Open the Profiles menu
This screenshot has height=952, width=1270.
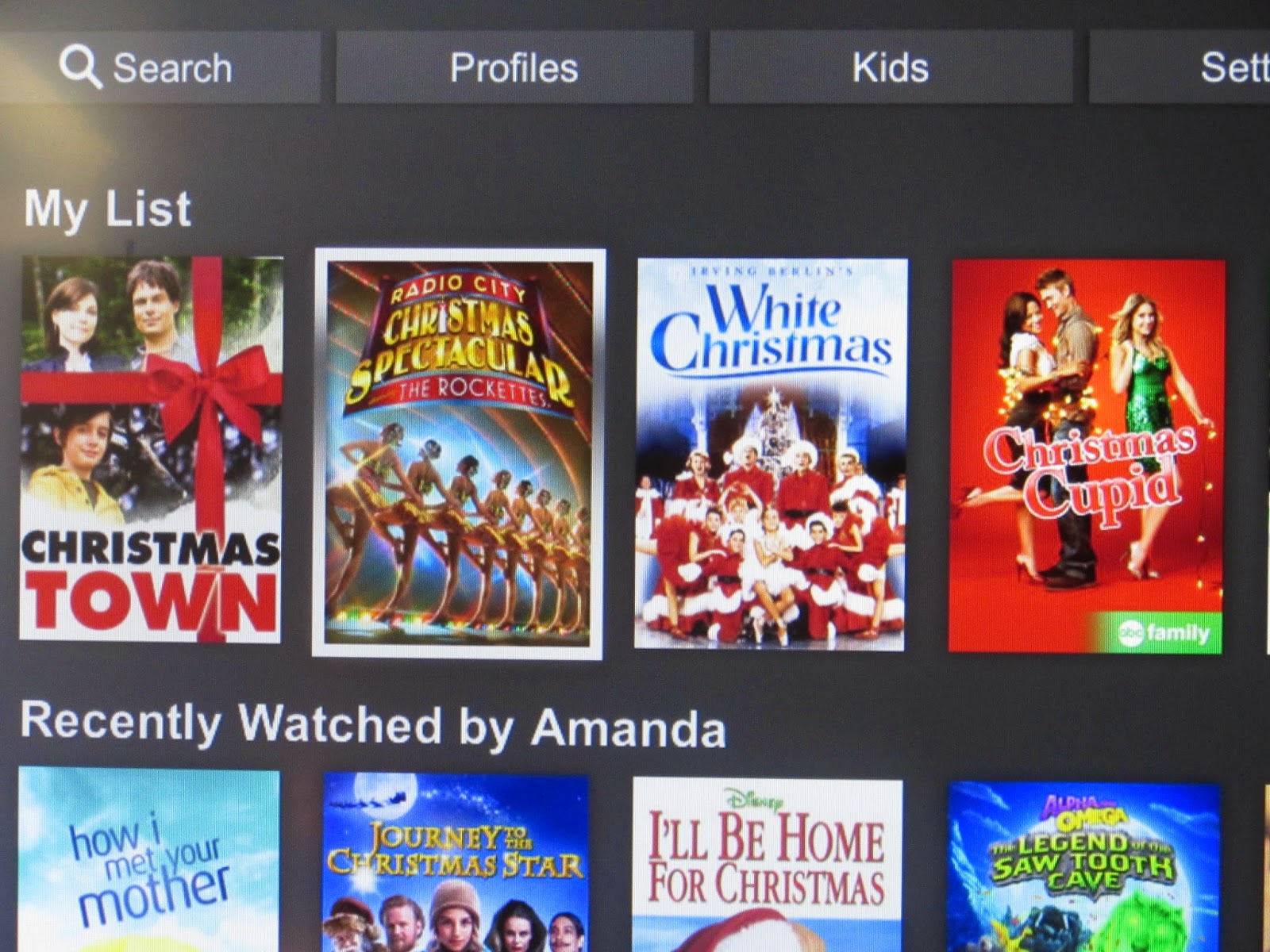tap(514, 67)
